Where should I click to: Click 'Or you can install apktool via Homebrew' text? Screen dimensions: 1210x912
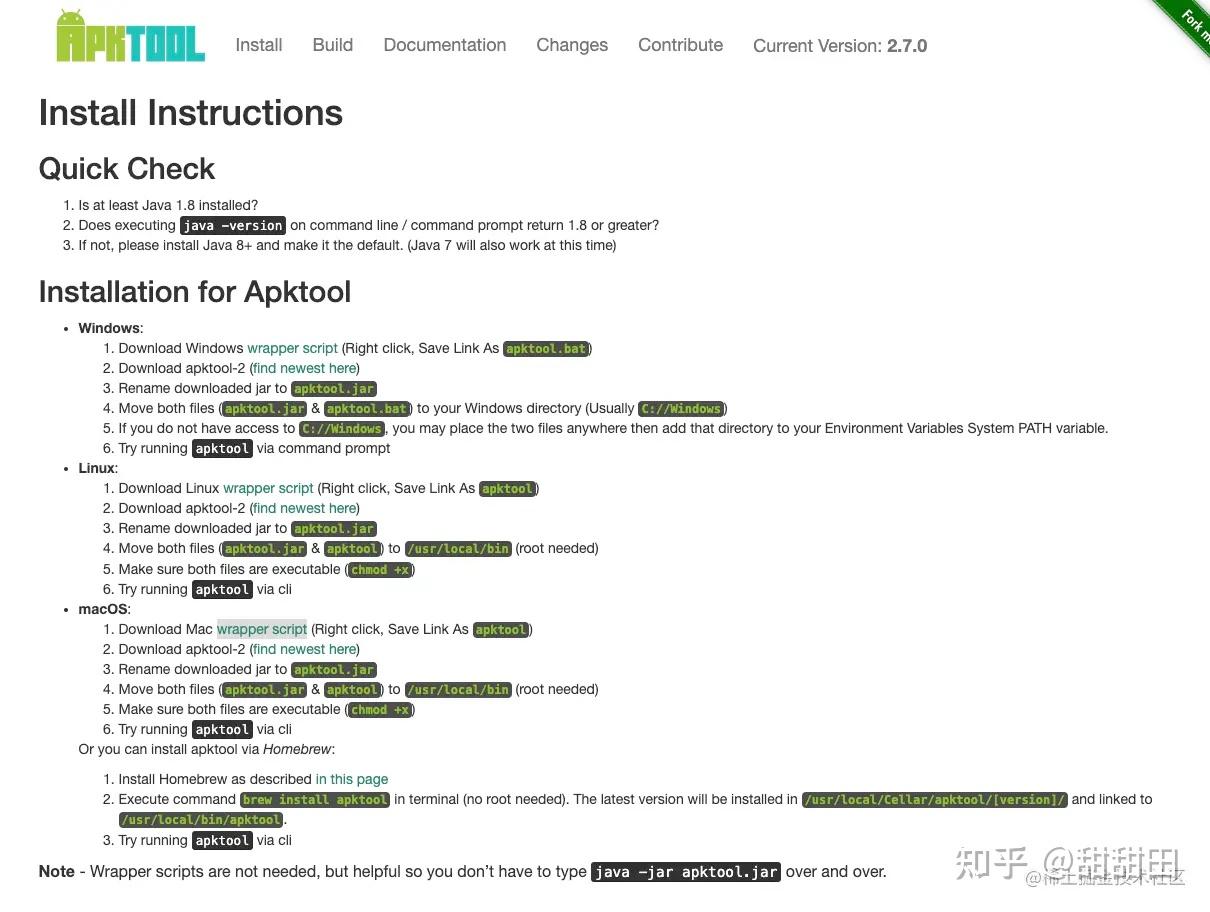pos(207,749)
